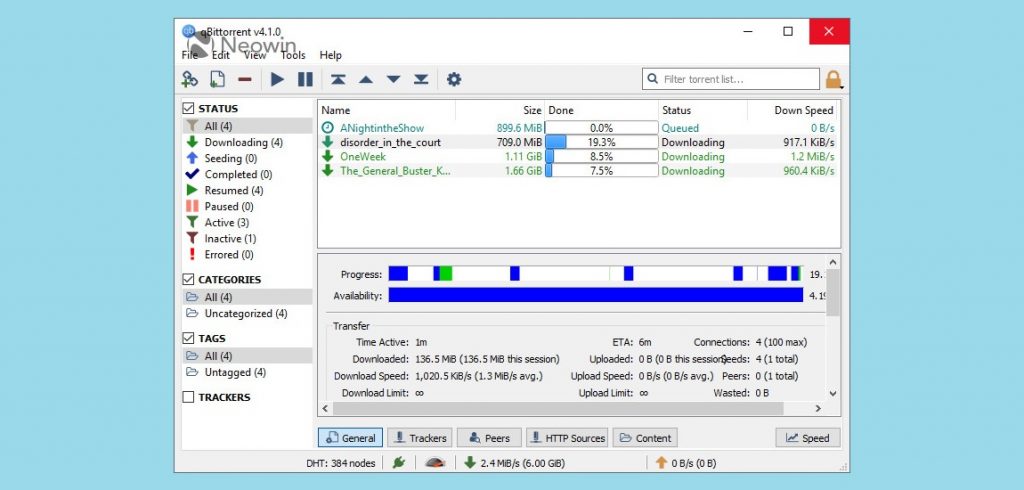
Task: Switch to the Content tab
Action: tap(645, 438)
